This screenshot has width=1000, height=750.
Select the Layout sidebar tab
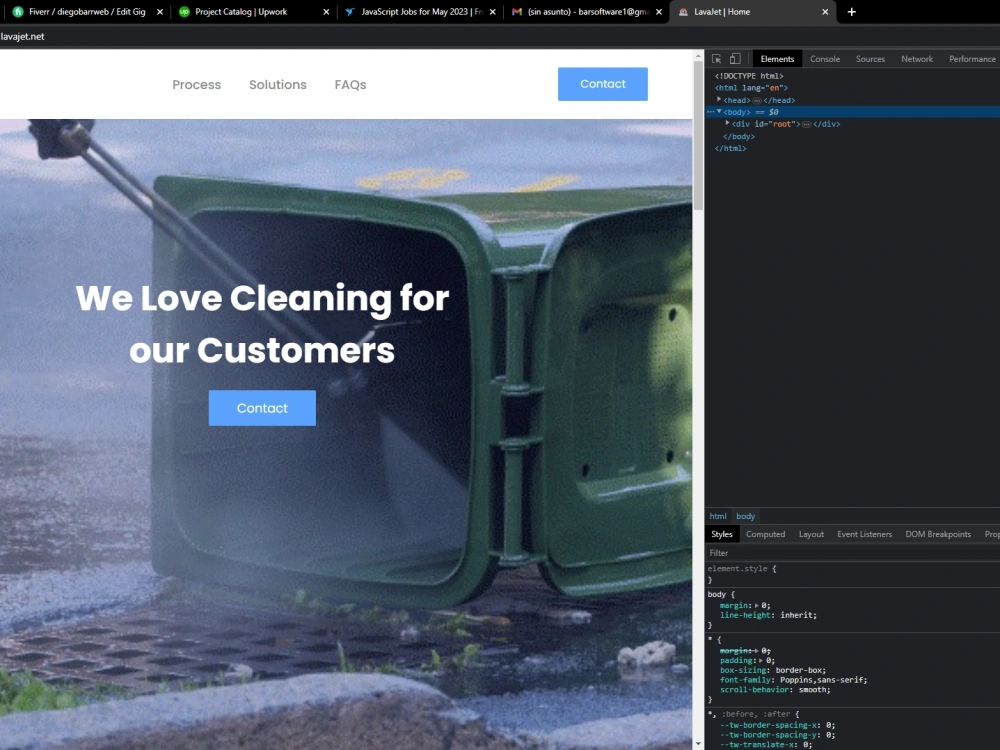[811, 534]
